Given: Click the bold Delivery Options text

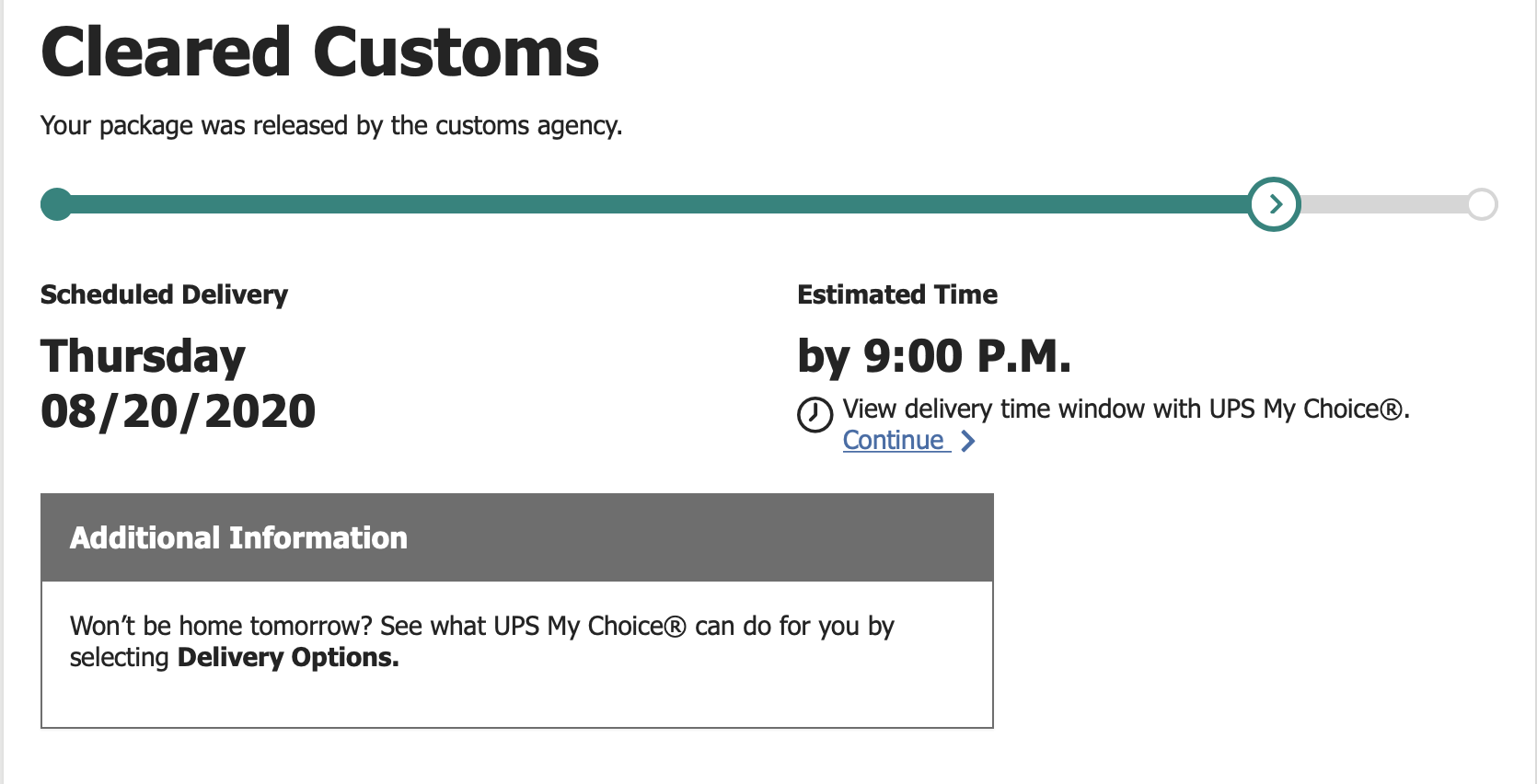Looking at the screenshot, I should [288, 658].
